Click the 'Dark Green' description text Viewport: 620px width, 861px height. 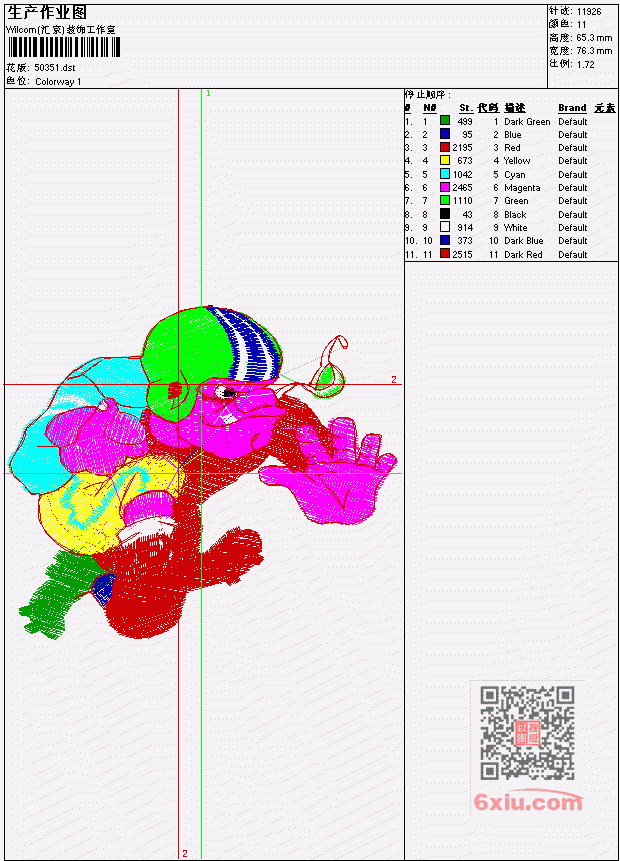(x=527, y=121)
